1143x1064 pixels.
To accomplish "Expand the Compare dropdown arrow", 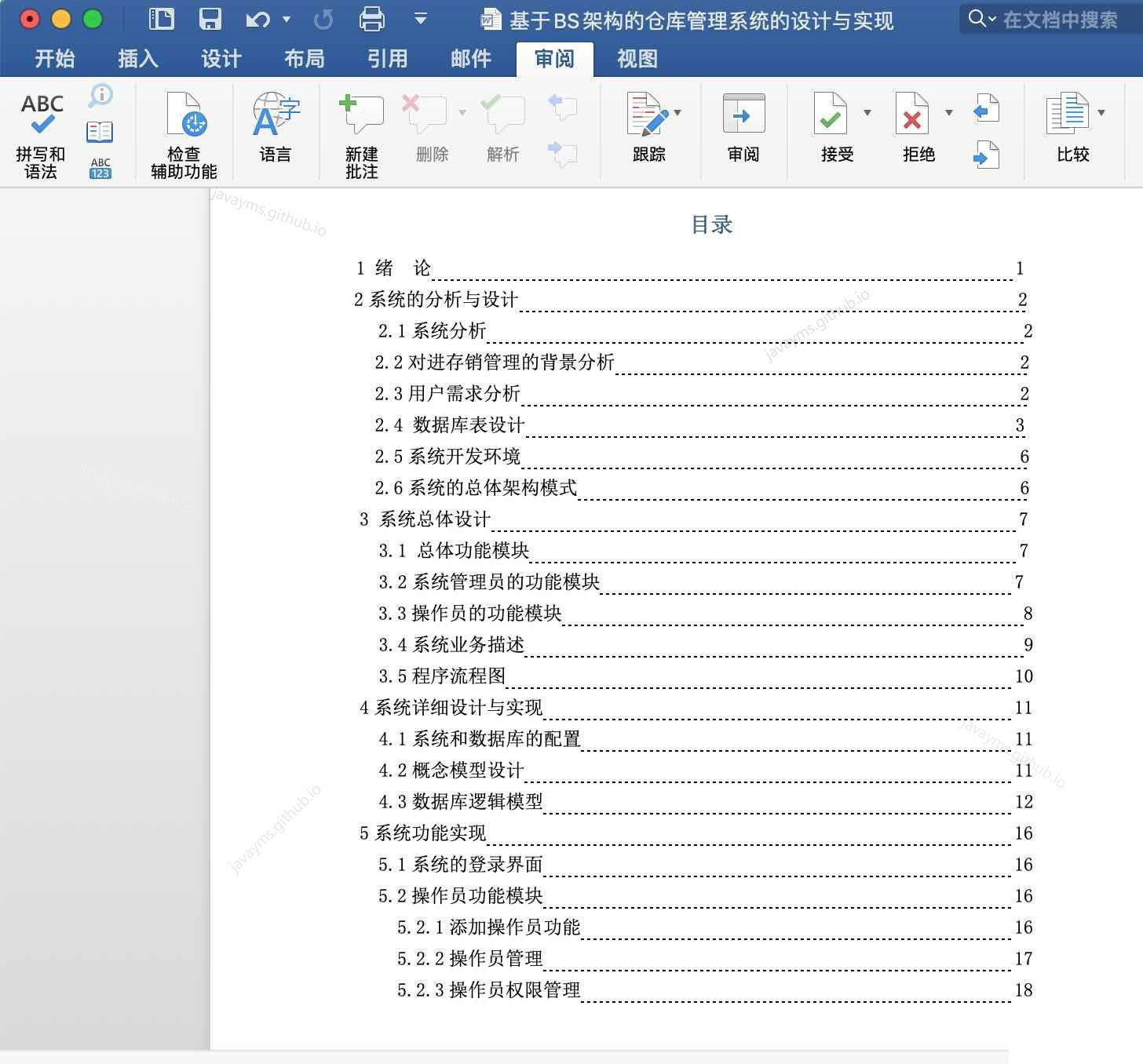I will pyautogui.click(x=1101, y=112).
